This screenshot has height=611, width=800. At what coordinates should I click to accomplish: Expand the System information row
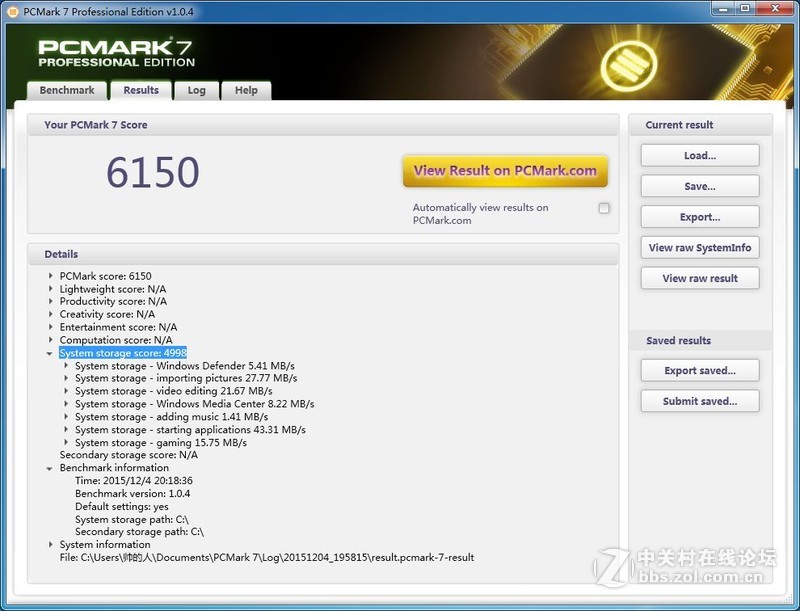[51, 544]
